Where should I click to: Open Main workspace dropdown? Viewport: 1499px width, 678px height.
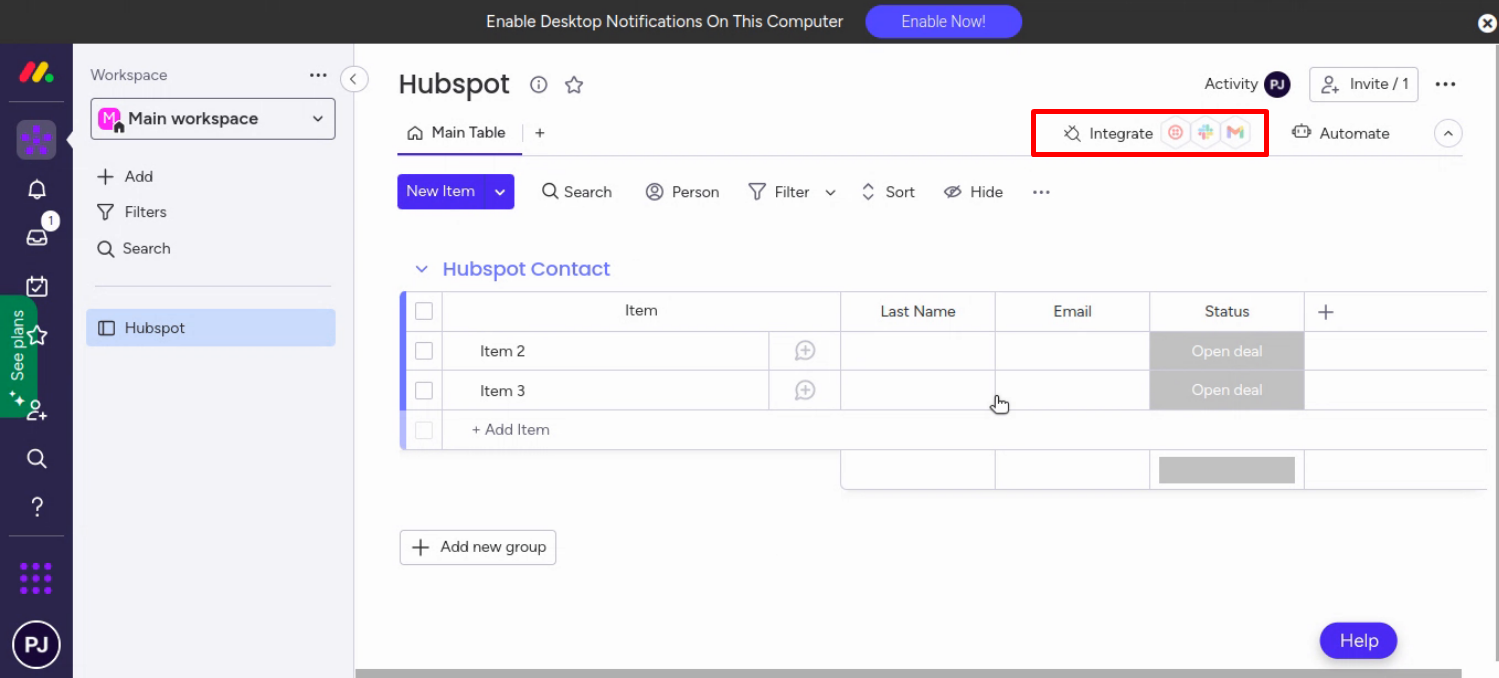tap(213, 119)
